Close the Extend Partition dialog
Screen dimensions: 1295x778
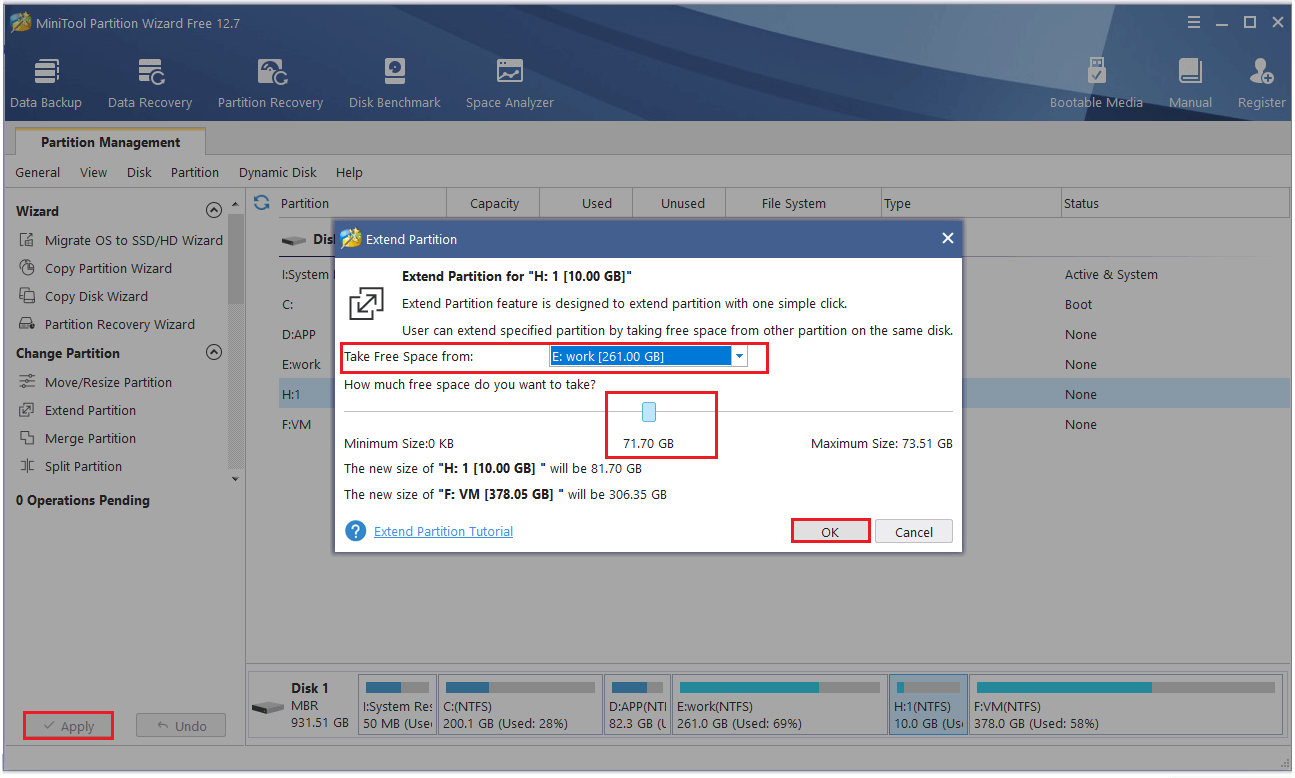coord(947,239)
